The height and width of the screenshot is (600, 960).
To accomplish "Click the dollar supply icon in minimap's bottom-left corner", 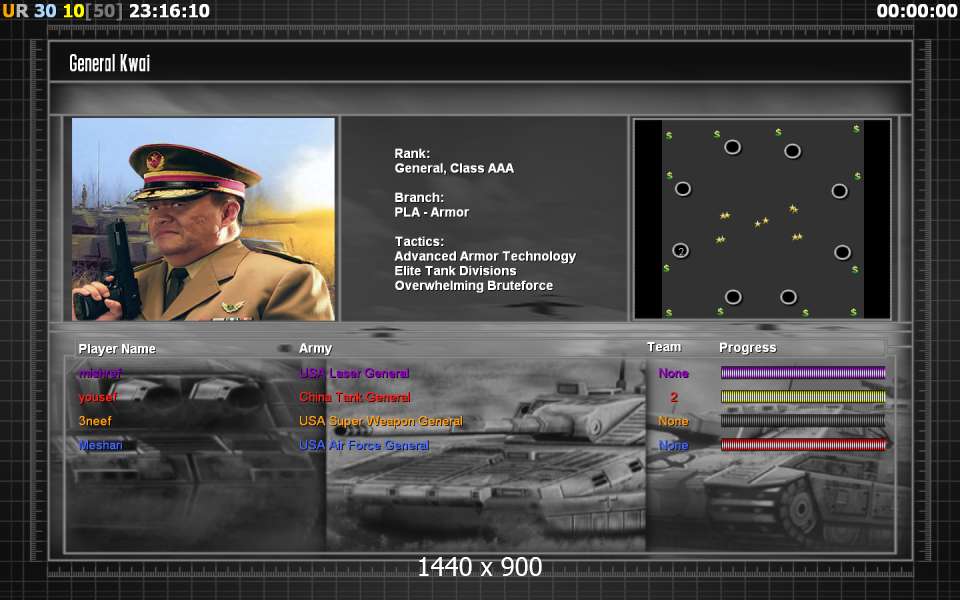I will (x=668, y=312).
